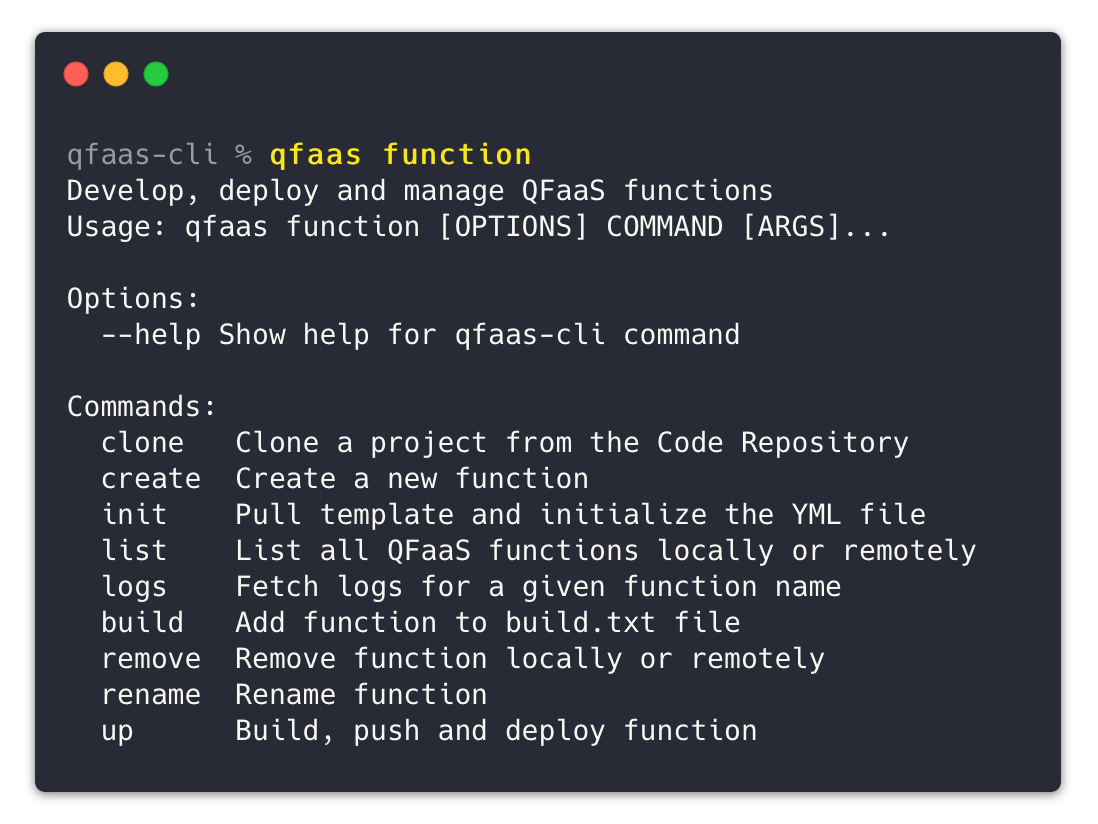Image resolution: width=1098 pixels, height=824 pixels.
Task: Select the "create" command name
Action: (151, 479)
